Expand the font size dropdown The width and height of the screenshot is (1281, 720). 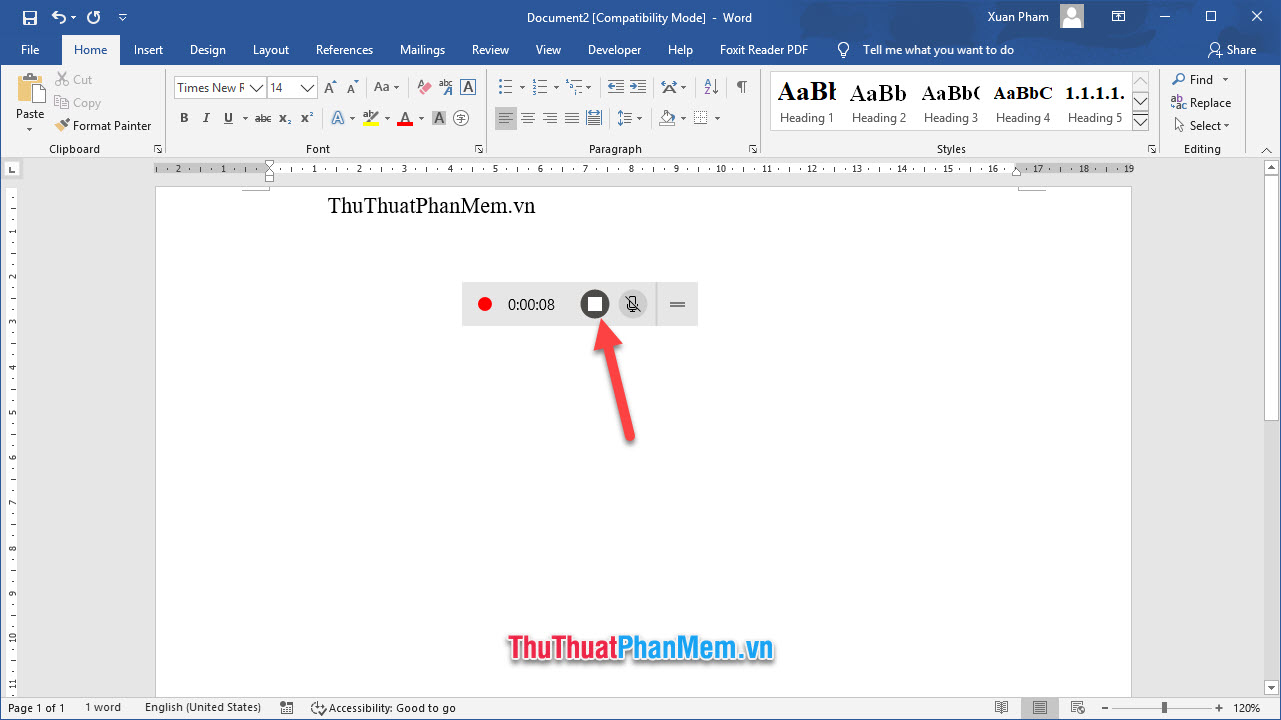[x=307, y=87]
